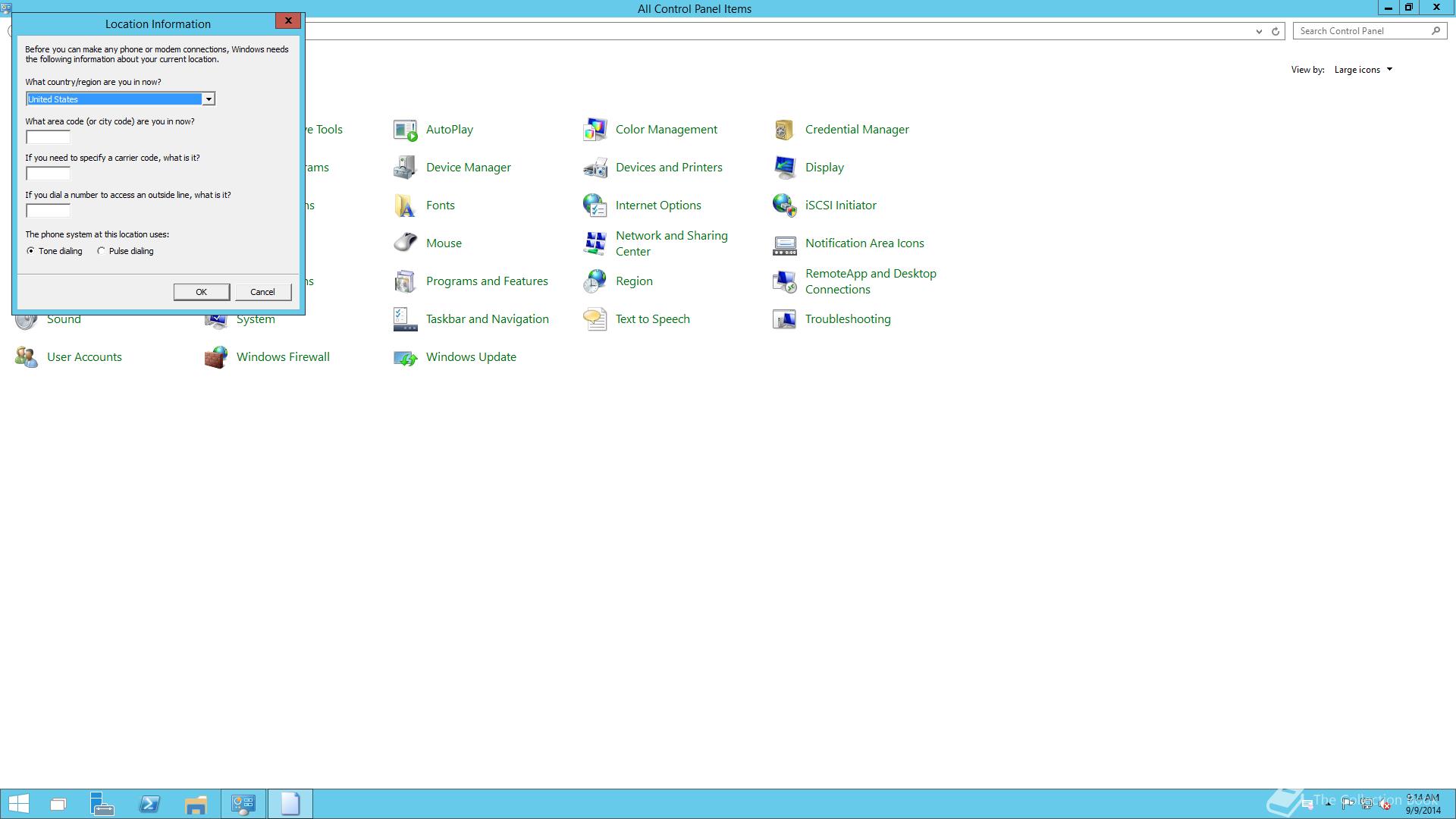Viewport: 1456px width, 819px height.
Task: Open the User Accounts icon
Action: coord(27,357)
